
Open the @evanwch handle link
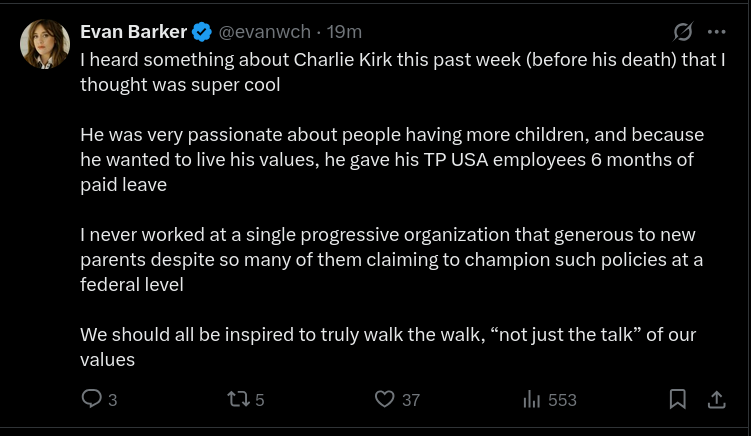point(263,32)
